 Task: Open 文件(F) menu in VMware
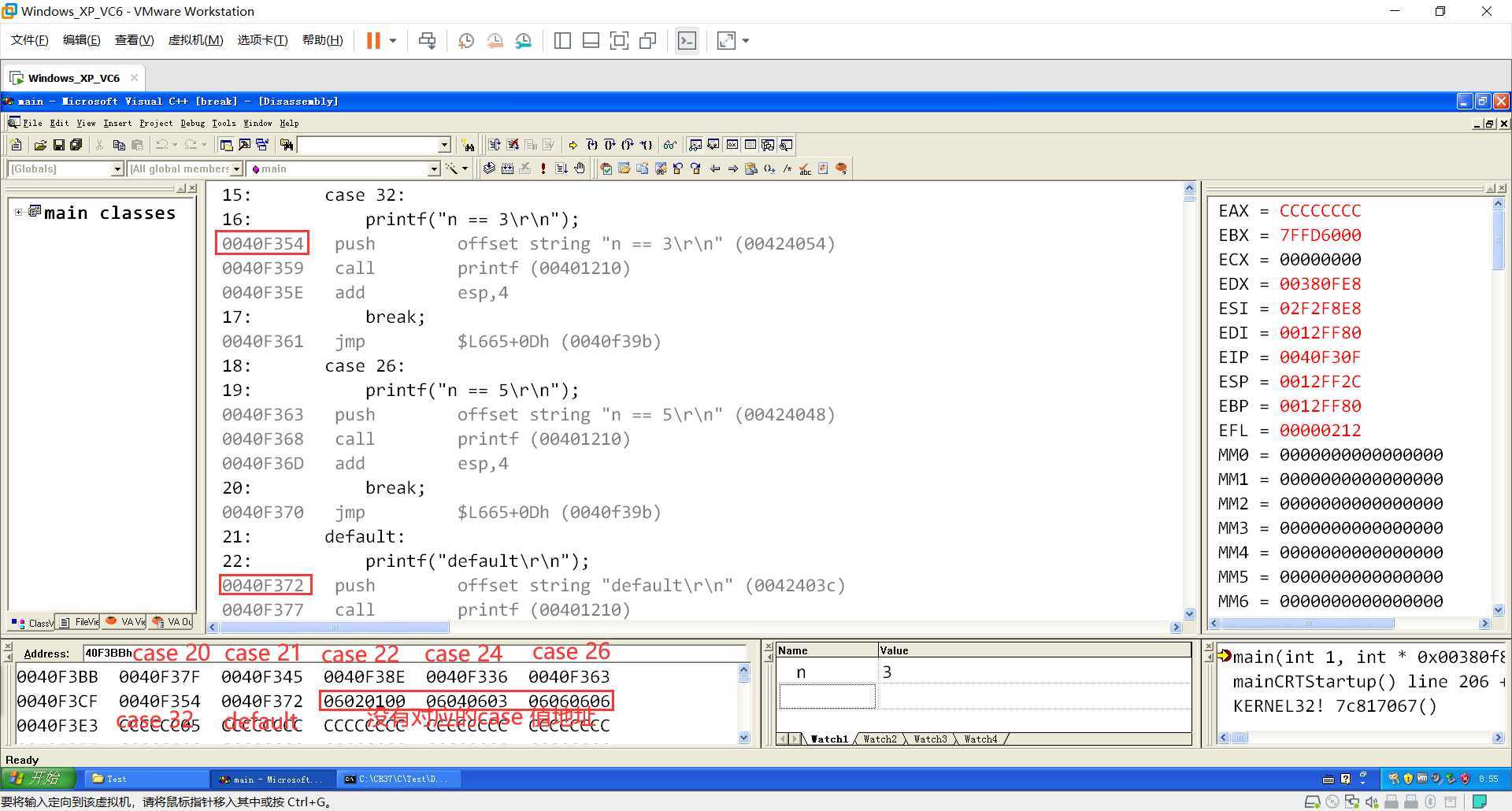29,40
